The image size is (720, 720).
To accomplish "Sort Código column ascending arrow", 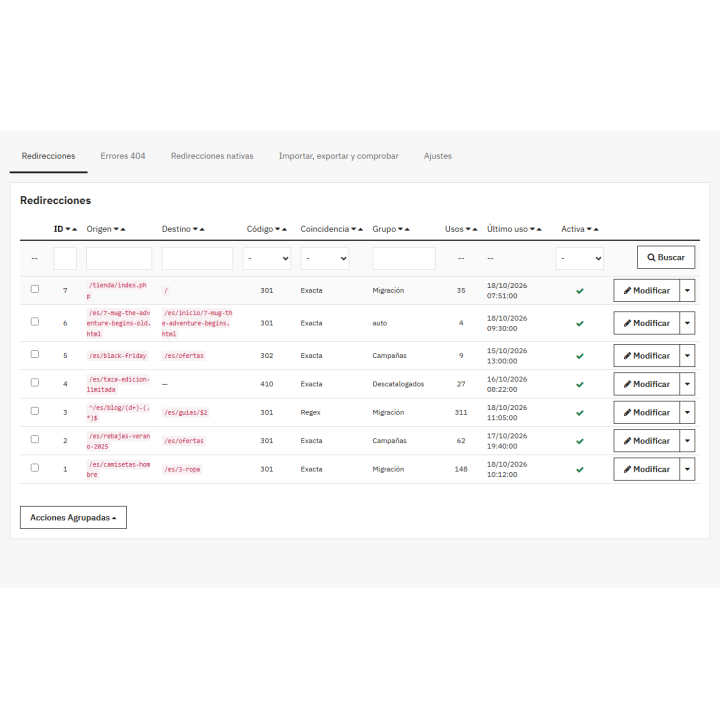I will (284, 229).
